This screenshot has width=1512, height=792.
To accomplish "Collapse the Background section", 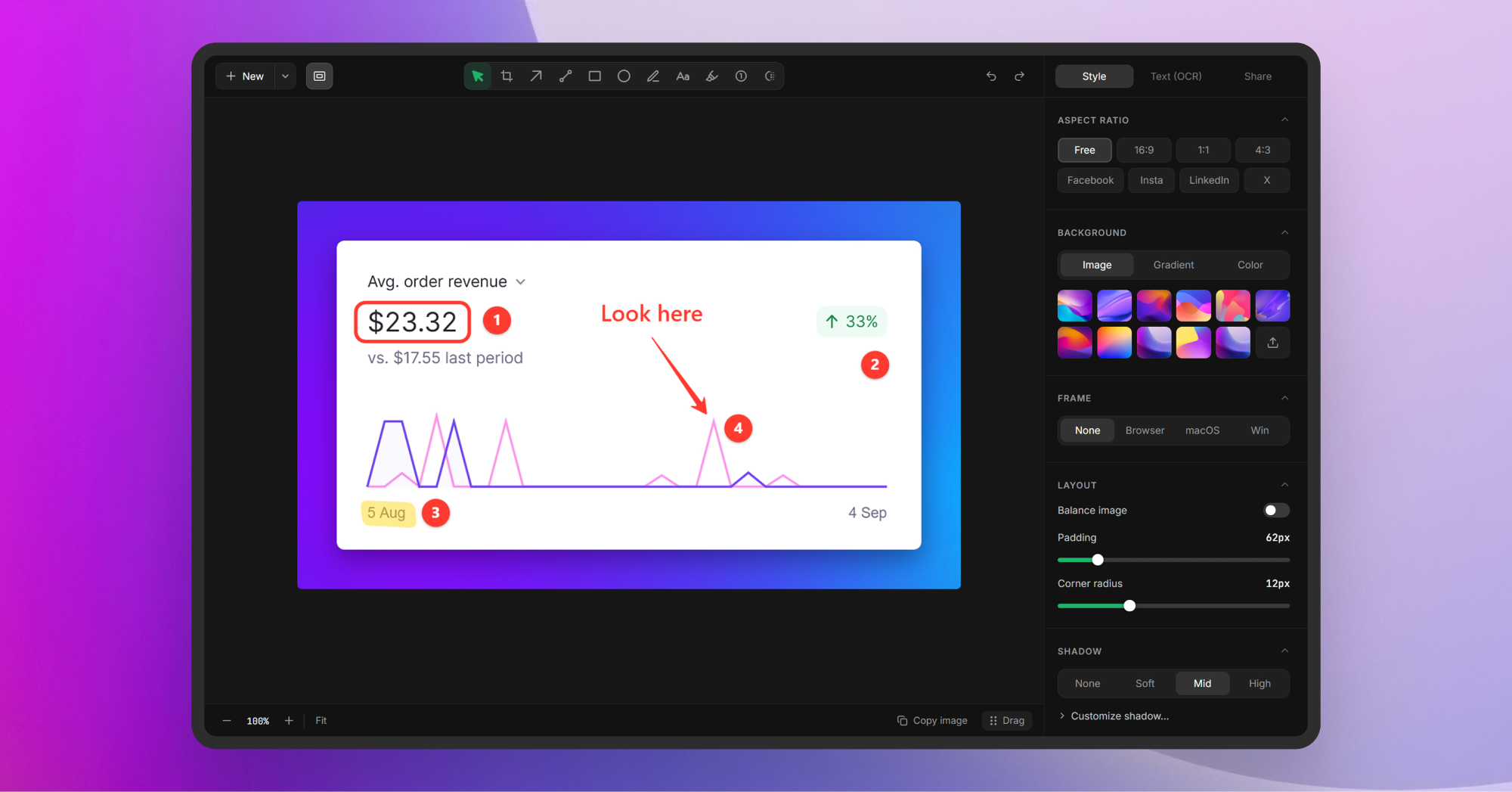I will click(1284, 233).
